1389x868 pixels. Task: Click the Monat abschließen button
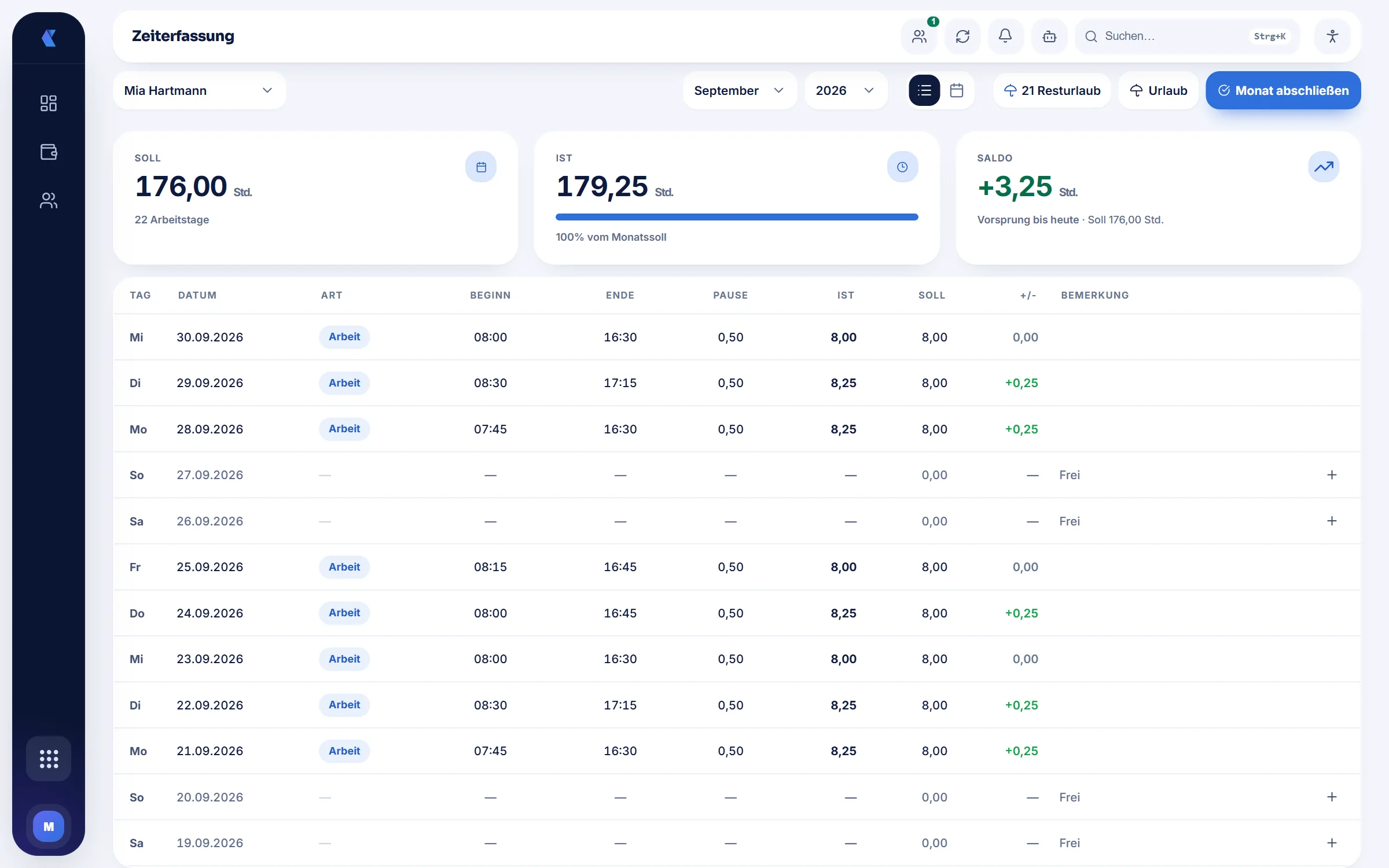click(x=1283, y=90)
